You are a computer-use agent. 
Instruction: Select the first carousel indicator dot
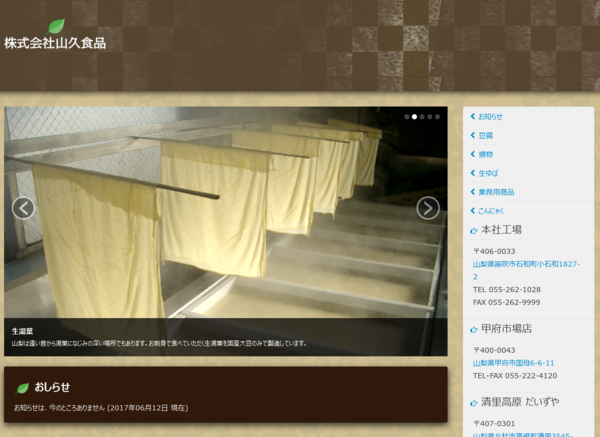(x=406, y=117)
